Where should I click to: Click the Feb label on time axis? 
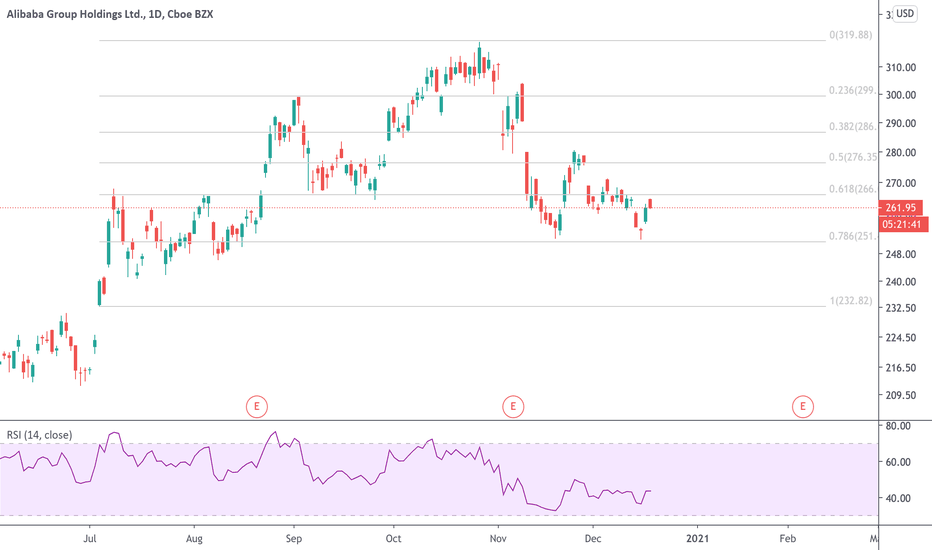(x=788, y=539)
